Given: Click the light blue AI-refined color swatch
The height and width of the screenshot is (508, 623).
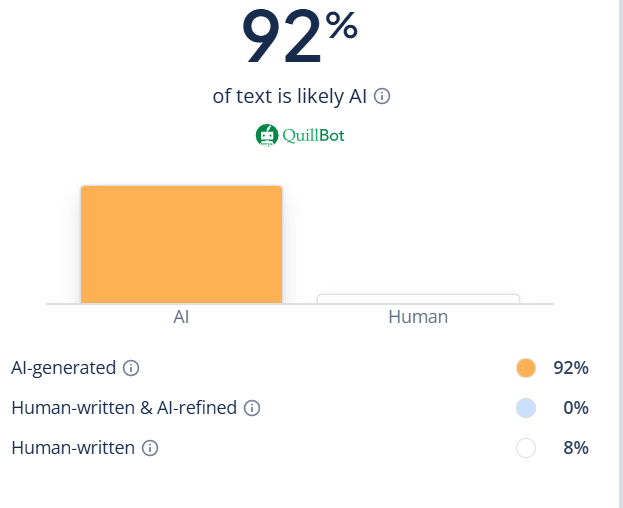Looking at the screenshot, I should [526, 408].
